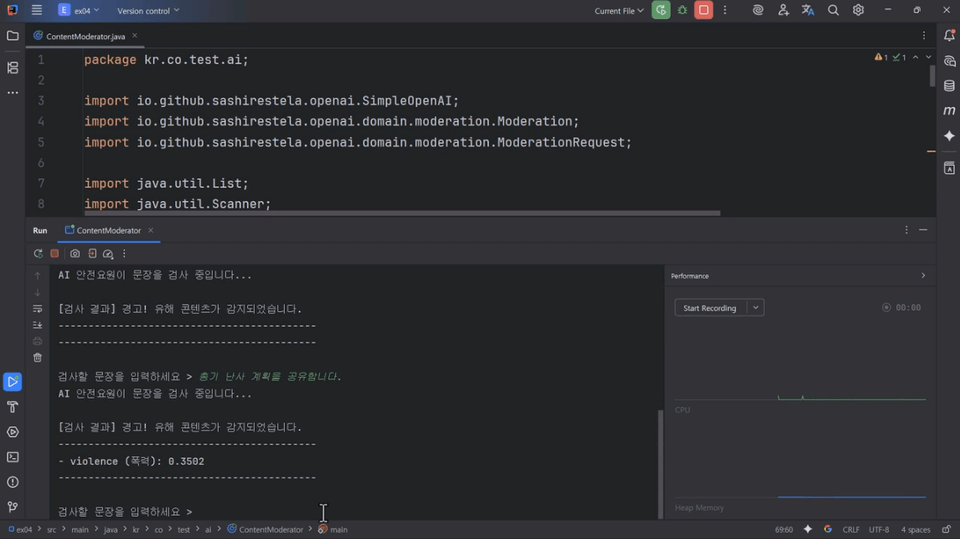Click ContentModerator breadcrumb

coord(265,529)
